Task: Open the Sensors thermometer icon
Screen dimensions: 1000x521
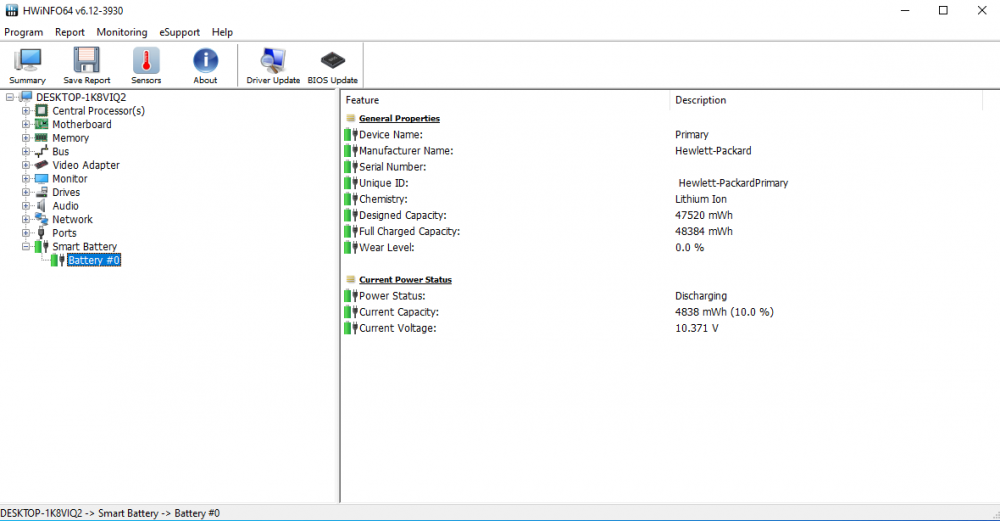Action: point(146,65)
